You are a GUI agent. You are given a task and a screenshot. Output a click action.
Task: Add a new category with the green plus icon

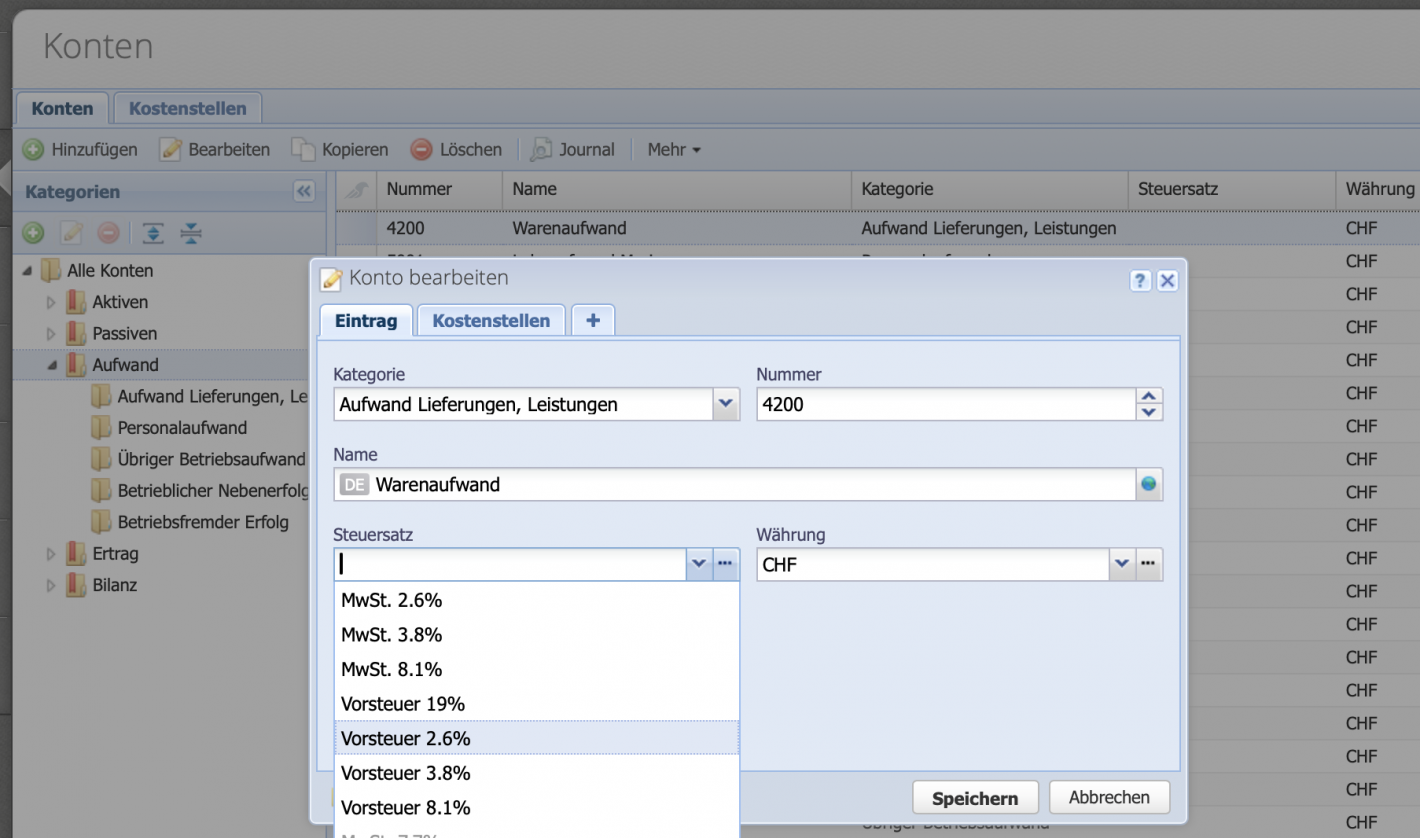[x=33, y=233]
